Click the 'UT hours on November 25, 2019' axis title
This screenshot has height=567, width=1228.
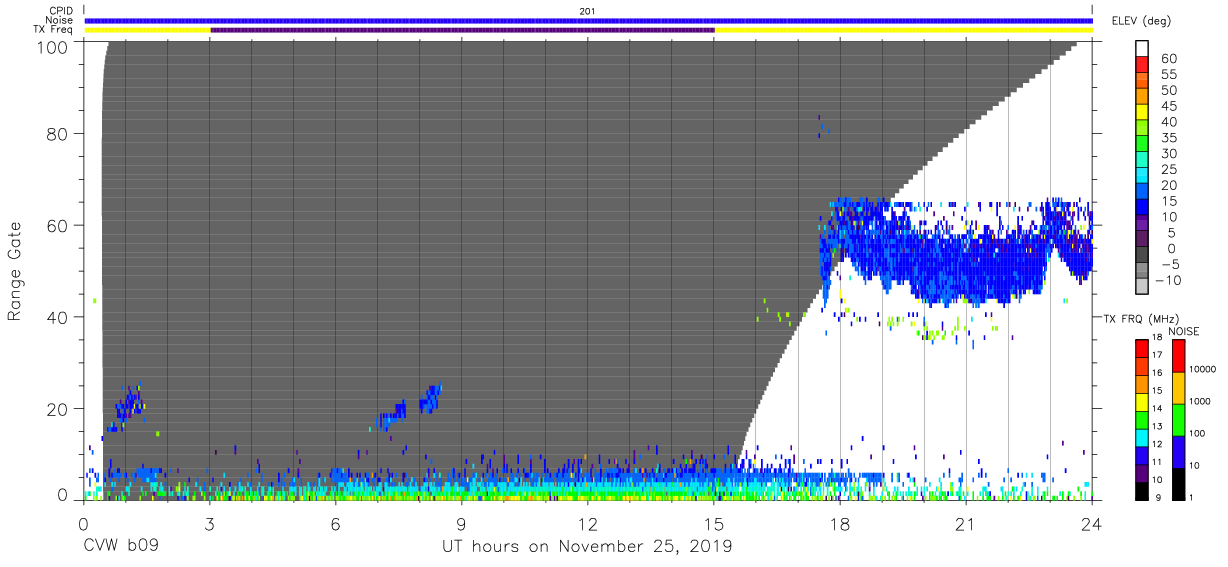587,547
